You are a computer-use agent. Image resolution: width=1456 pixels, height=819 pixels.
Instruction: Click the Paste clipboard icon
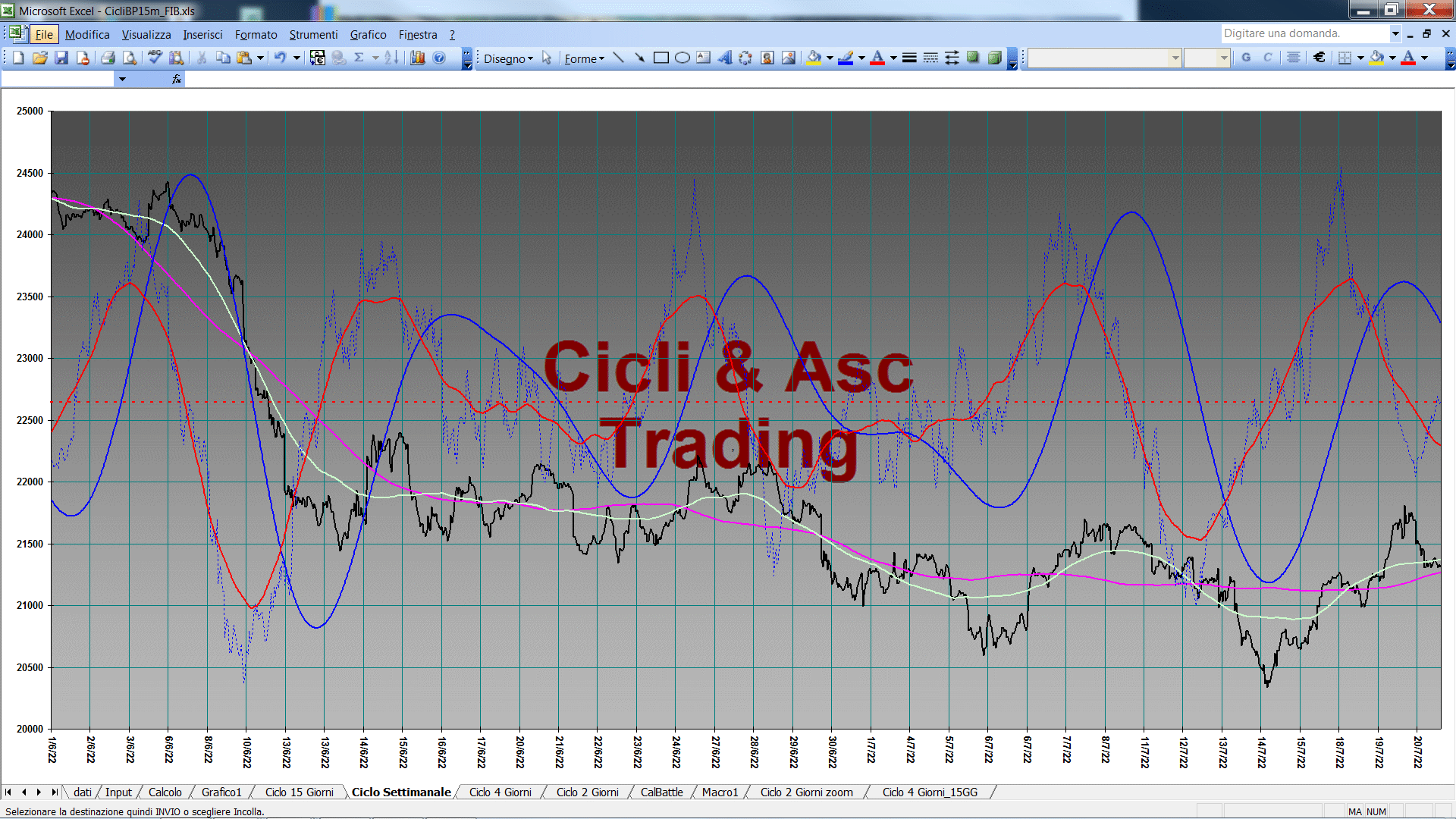244,58
